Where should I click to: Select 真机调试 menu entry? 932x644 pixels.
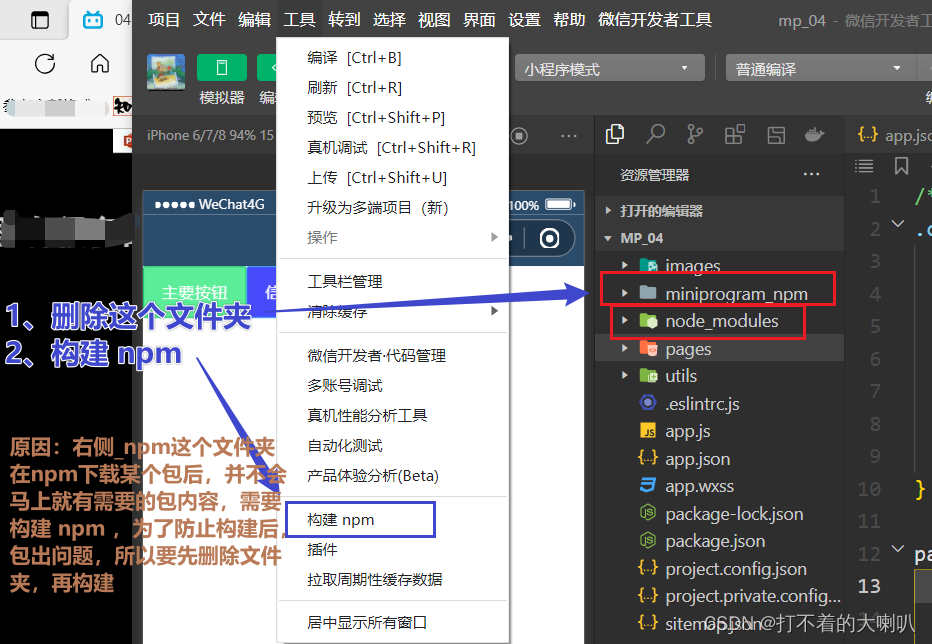pyautogui.click(x=393, y=147)
